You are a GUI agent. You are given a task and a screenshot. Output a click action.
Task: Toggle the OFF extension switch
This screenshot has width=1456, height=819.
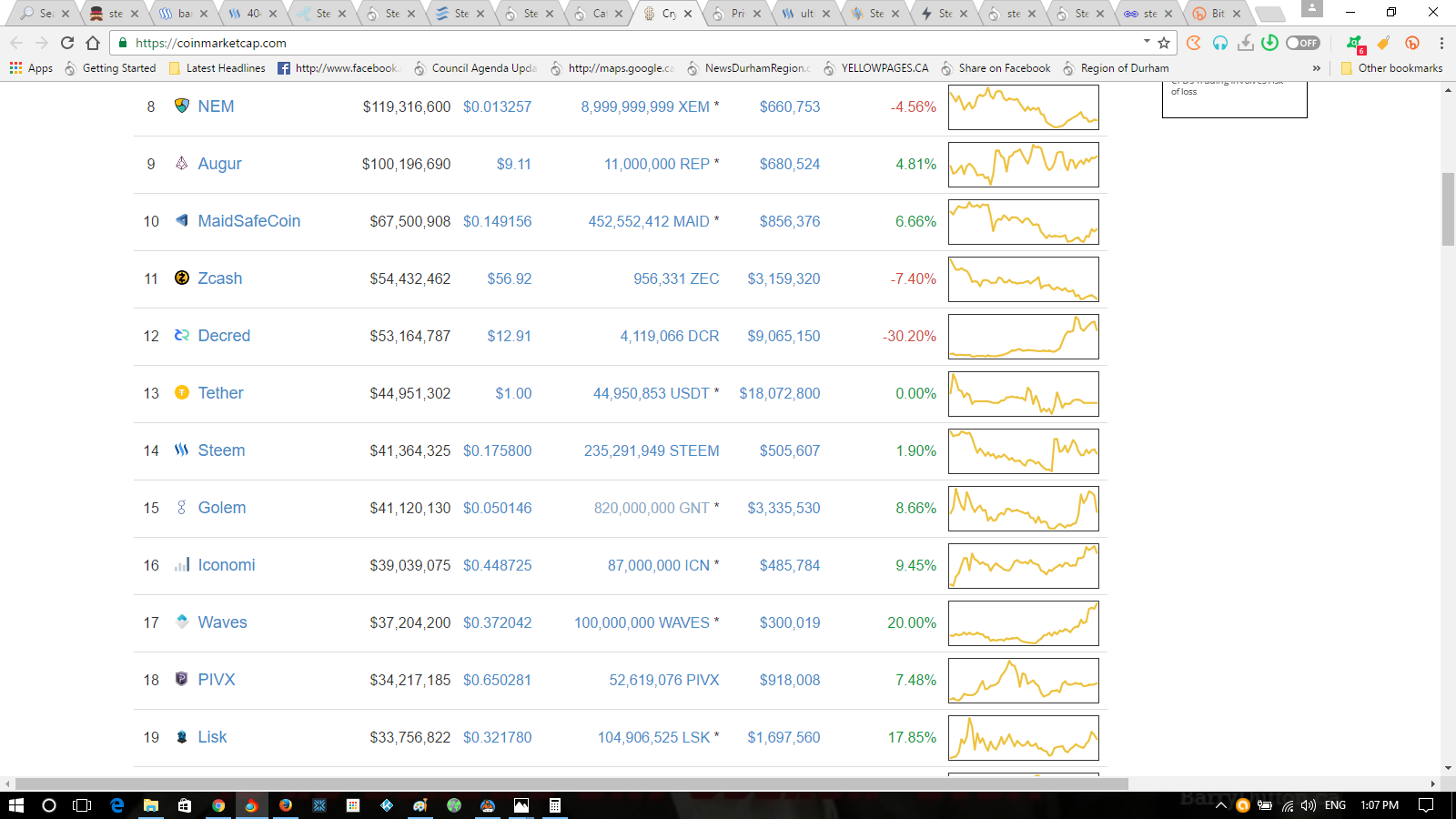[1303, 43]
